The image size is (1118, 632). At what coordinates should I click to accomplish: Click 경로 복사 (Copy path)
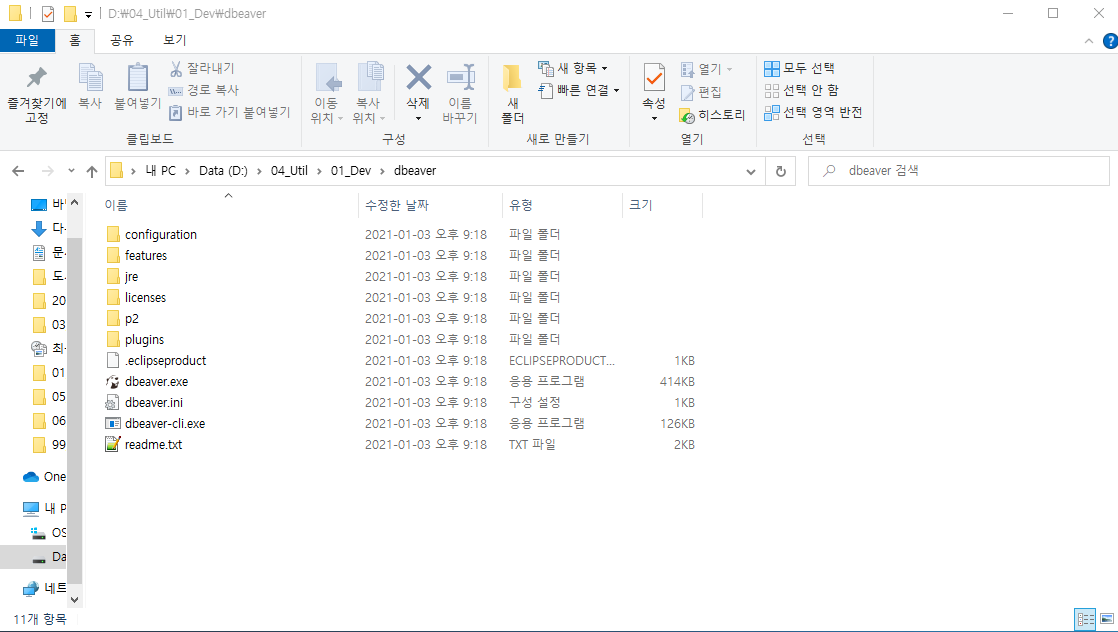click(204, 91)
